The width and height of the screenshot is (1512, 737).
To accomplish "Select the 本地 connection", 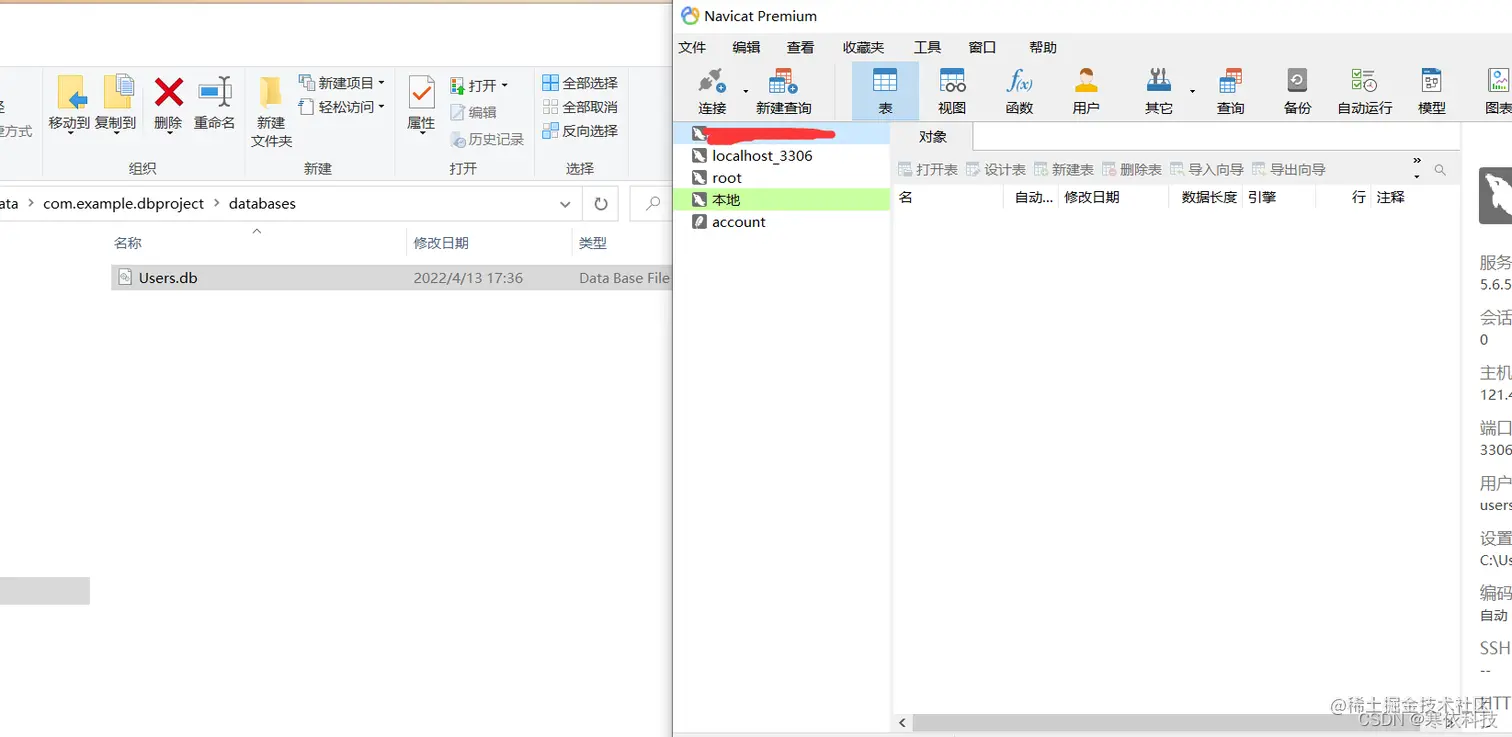I will [781, 200].
